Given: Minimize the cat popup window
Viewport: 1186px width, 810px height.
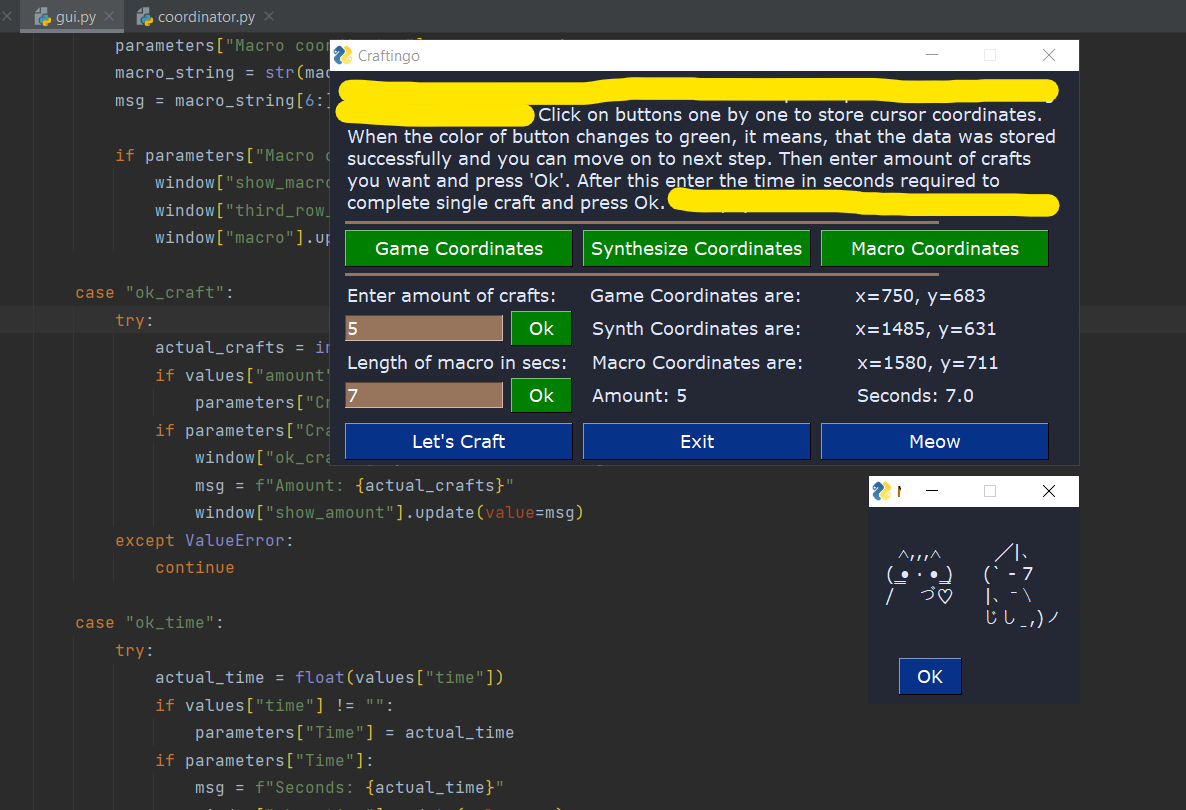Looking at the screenshot, I should click(932, 491).
